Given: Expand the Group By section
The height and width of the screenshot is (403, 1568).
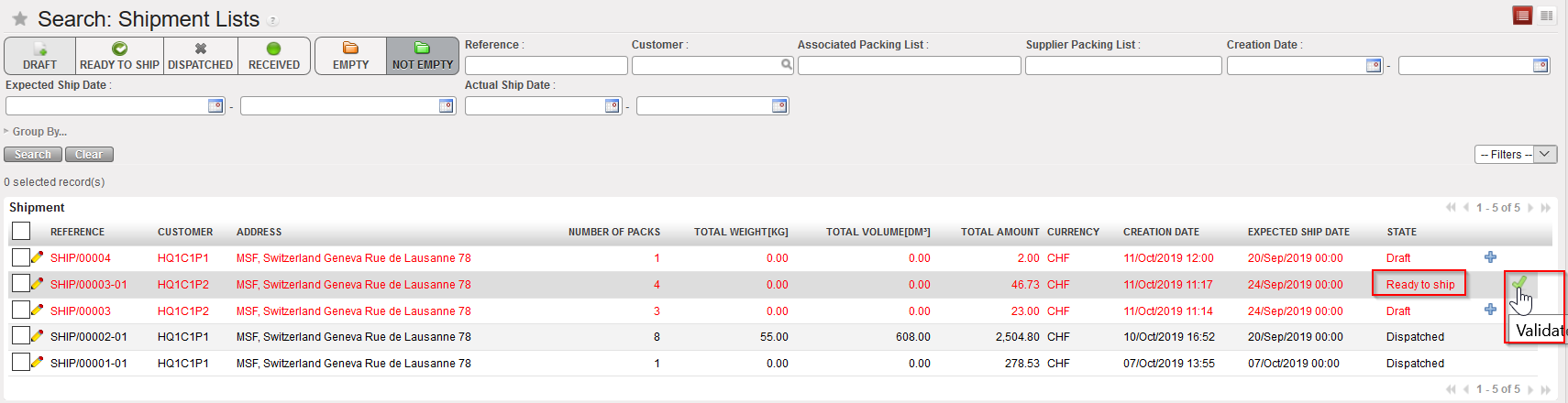Looking at the screenshot, I should tap(39, 132).
